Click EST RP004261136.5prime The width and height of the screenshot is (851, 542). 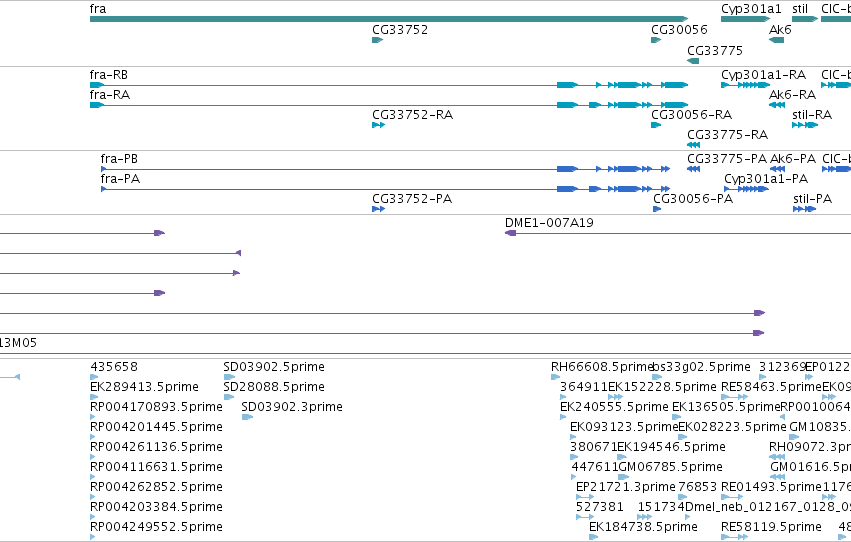[156, 448]
